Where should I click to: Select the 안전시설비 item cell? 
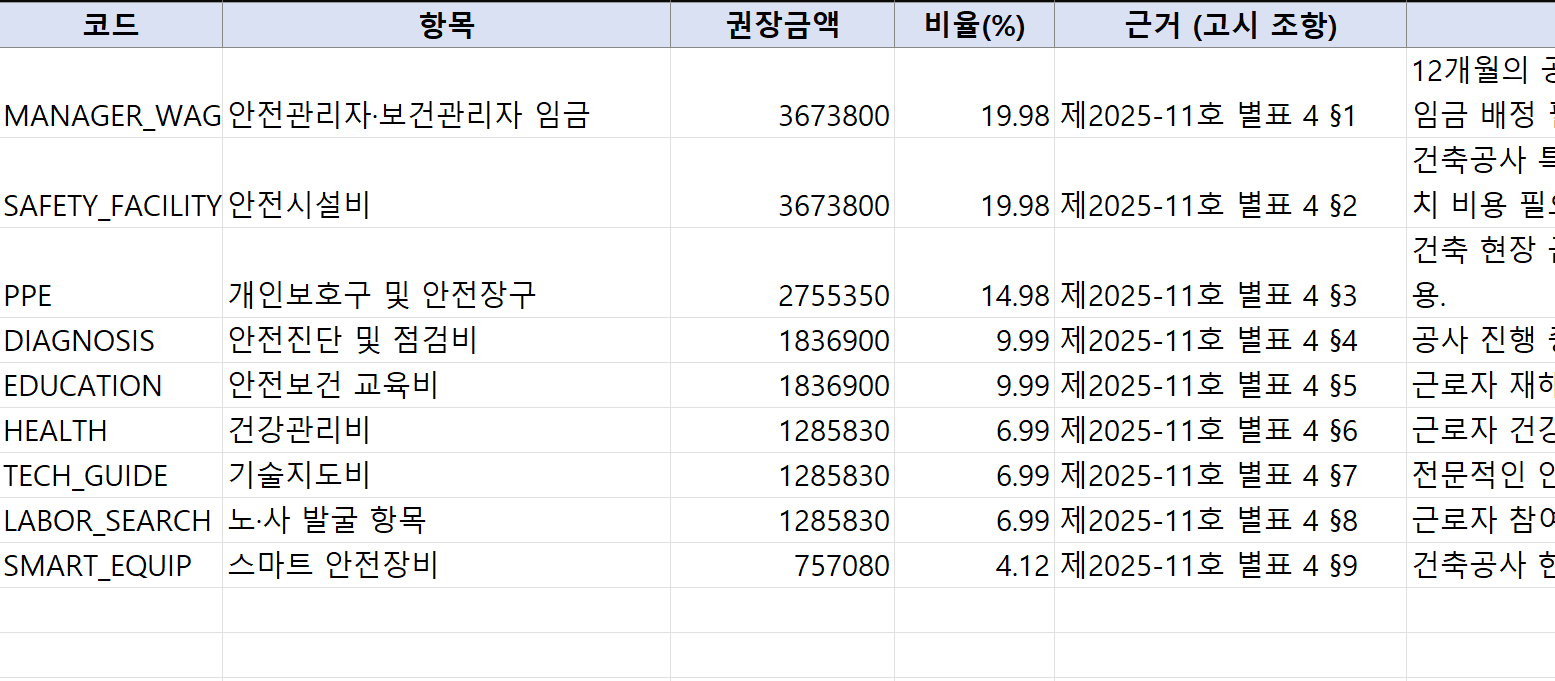[446, 183]
